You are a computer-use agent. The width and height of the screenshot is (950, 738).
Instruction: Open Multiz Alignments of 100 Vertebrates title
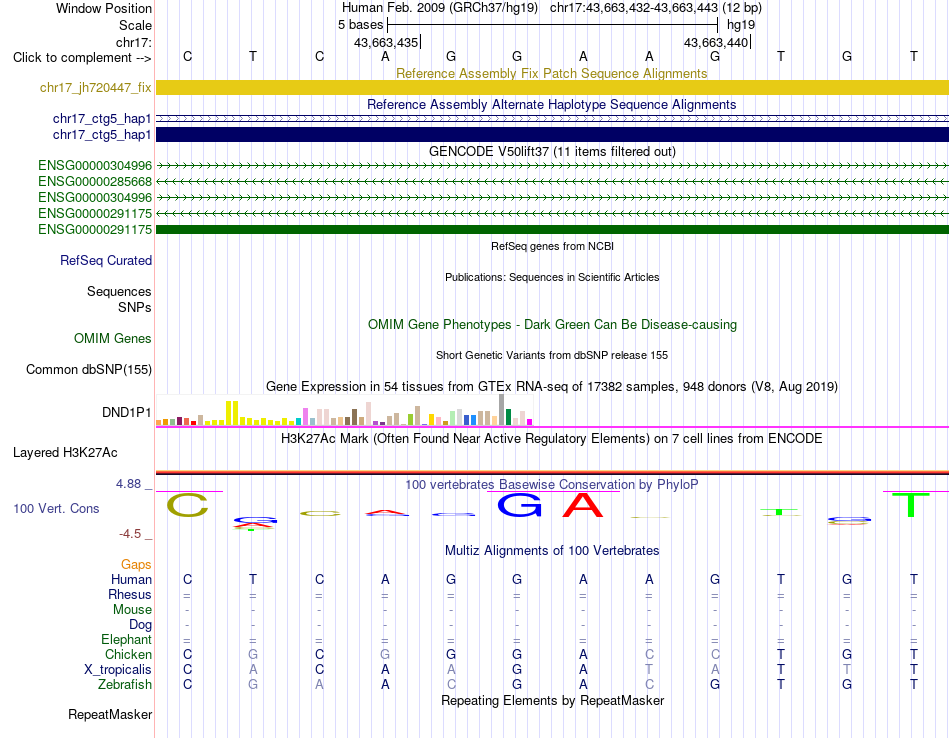pos(552,551)
